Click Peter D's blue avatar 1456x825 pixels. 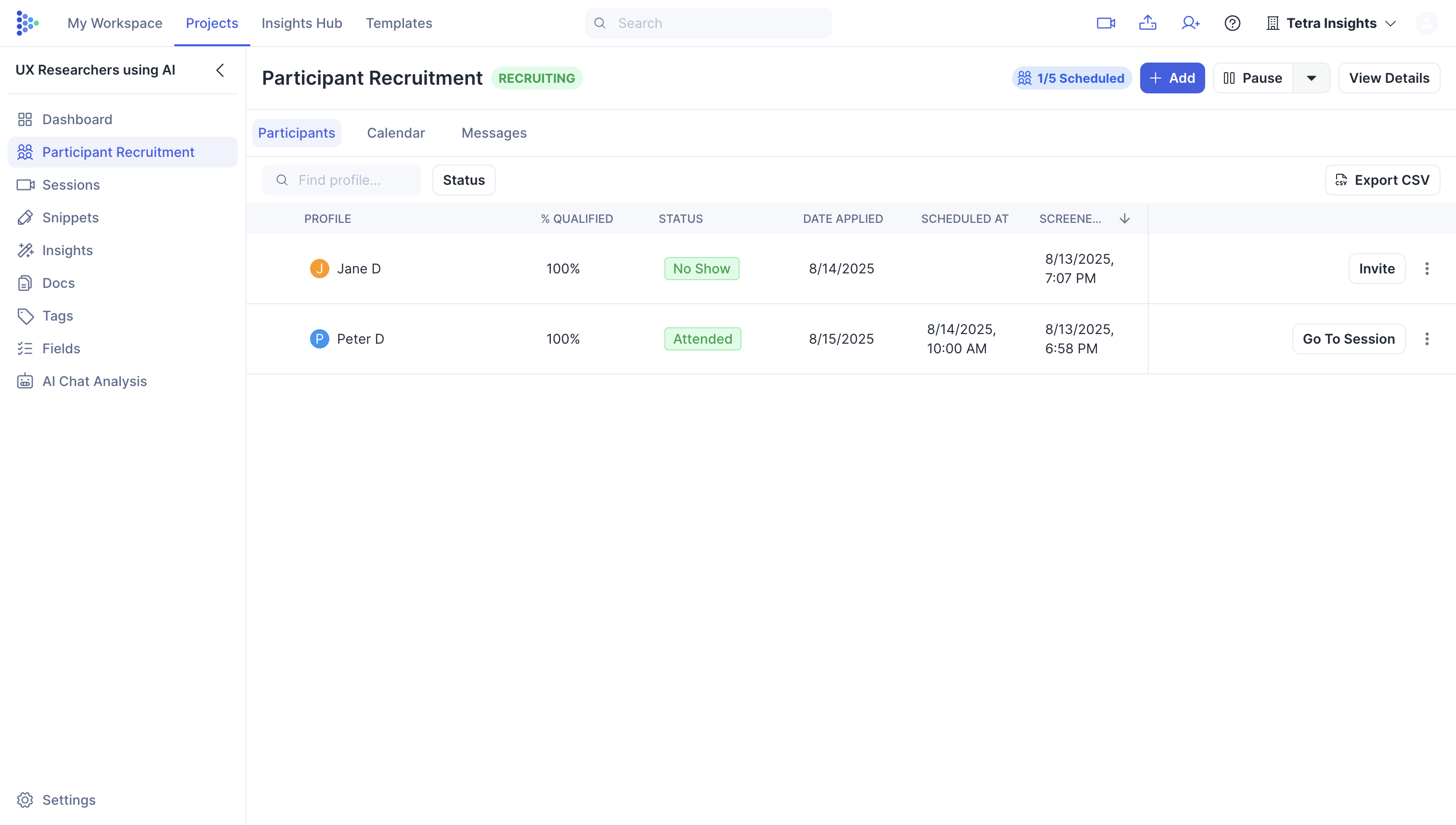[319, 339]
